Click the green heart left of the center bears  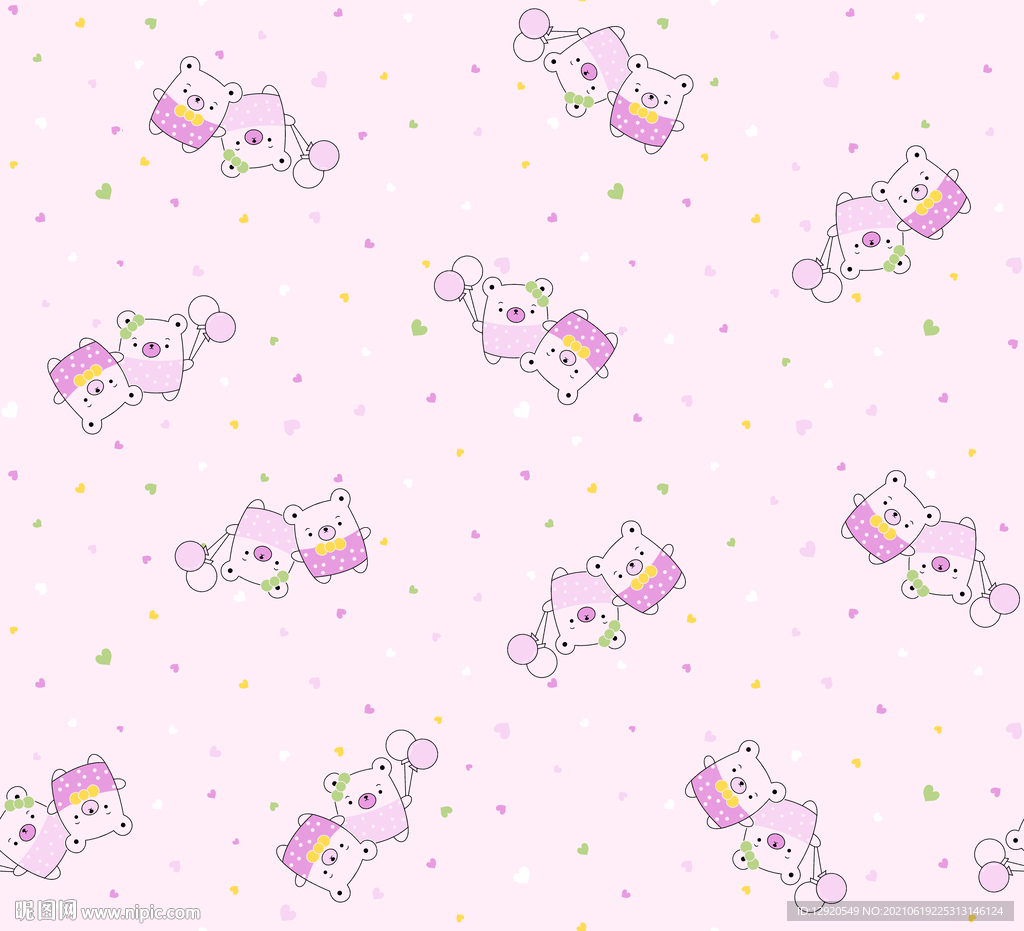[418, 328]
